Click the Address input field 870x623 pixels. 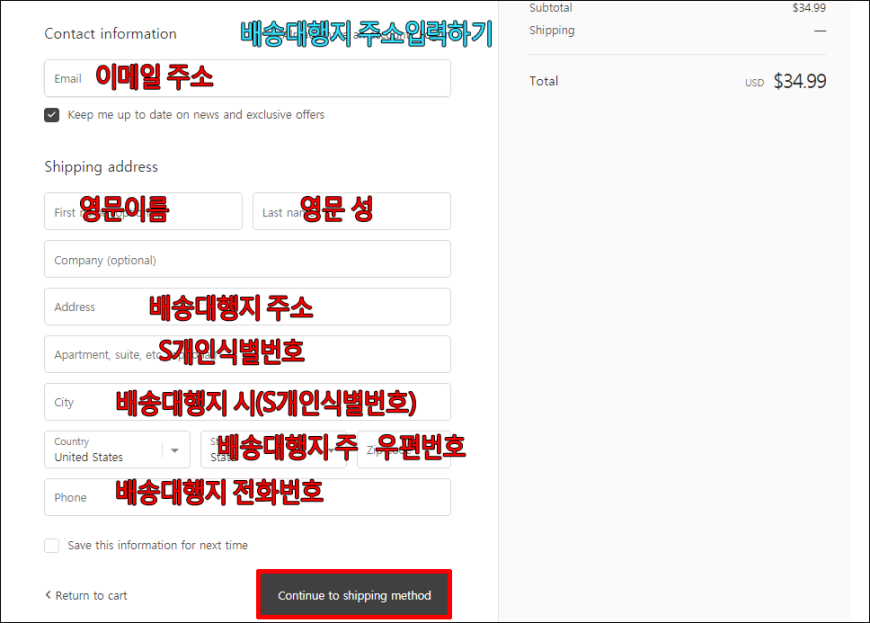[x=247, y=307]
